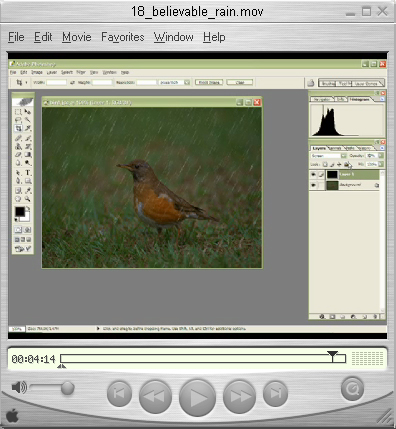396x429 pixels.
Task: Open the Brushes tab in palette well
Action: [x=327, y=83]
